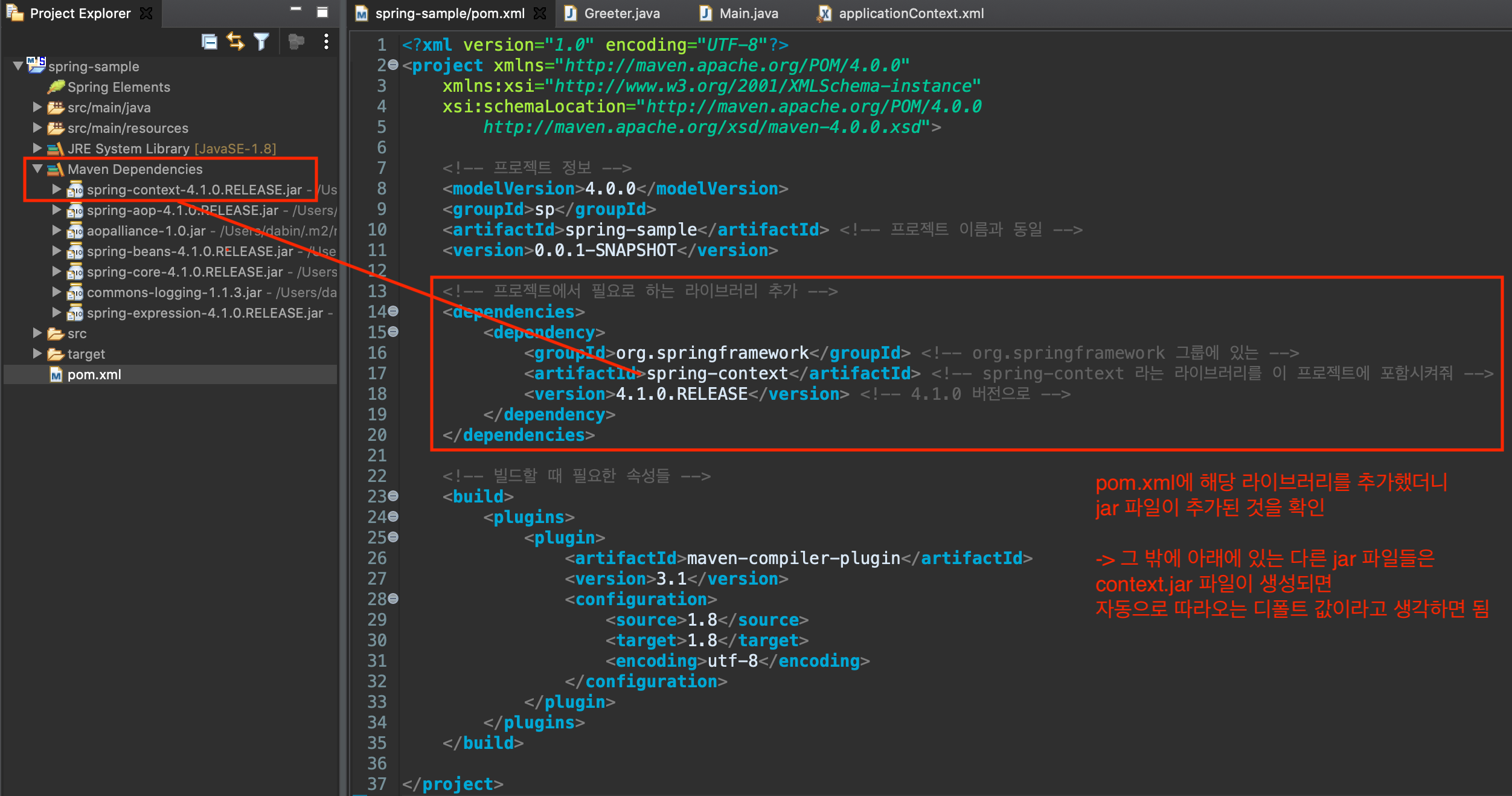Fold the configuration element at line 28

pos(393,599)
